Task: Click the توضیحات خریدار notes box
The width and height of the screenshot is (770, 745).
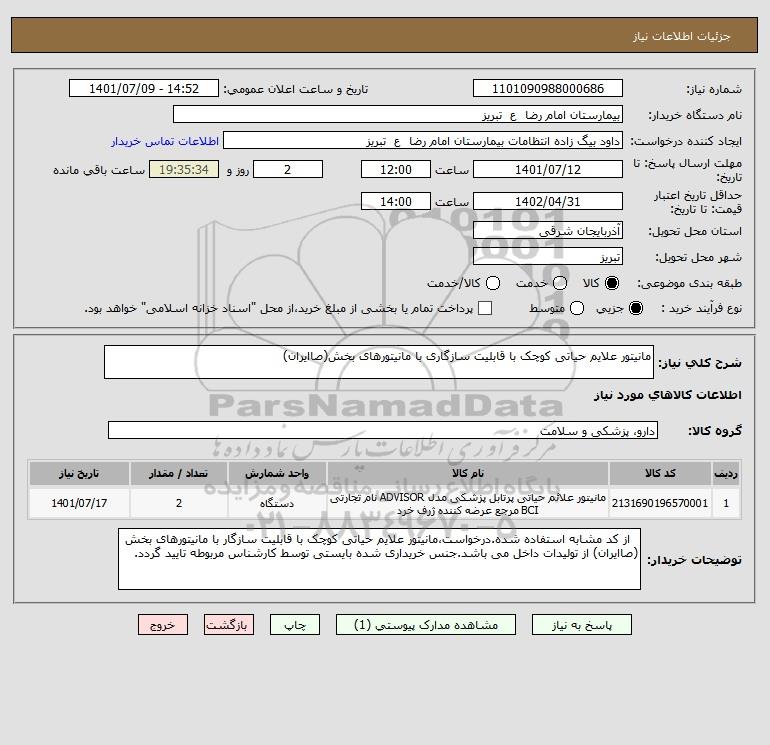Action: 379,559
